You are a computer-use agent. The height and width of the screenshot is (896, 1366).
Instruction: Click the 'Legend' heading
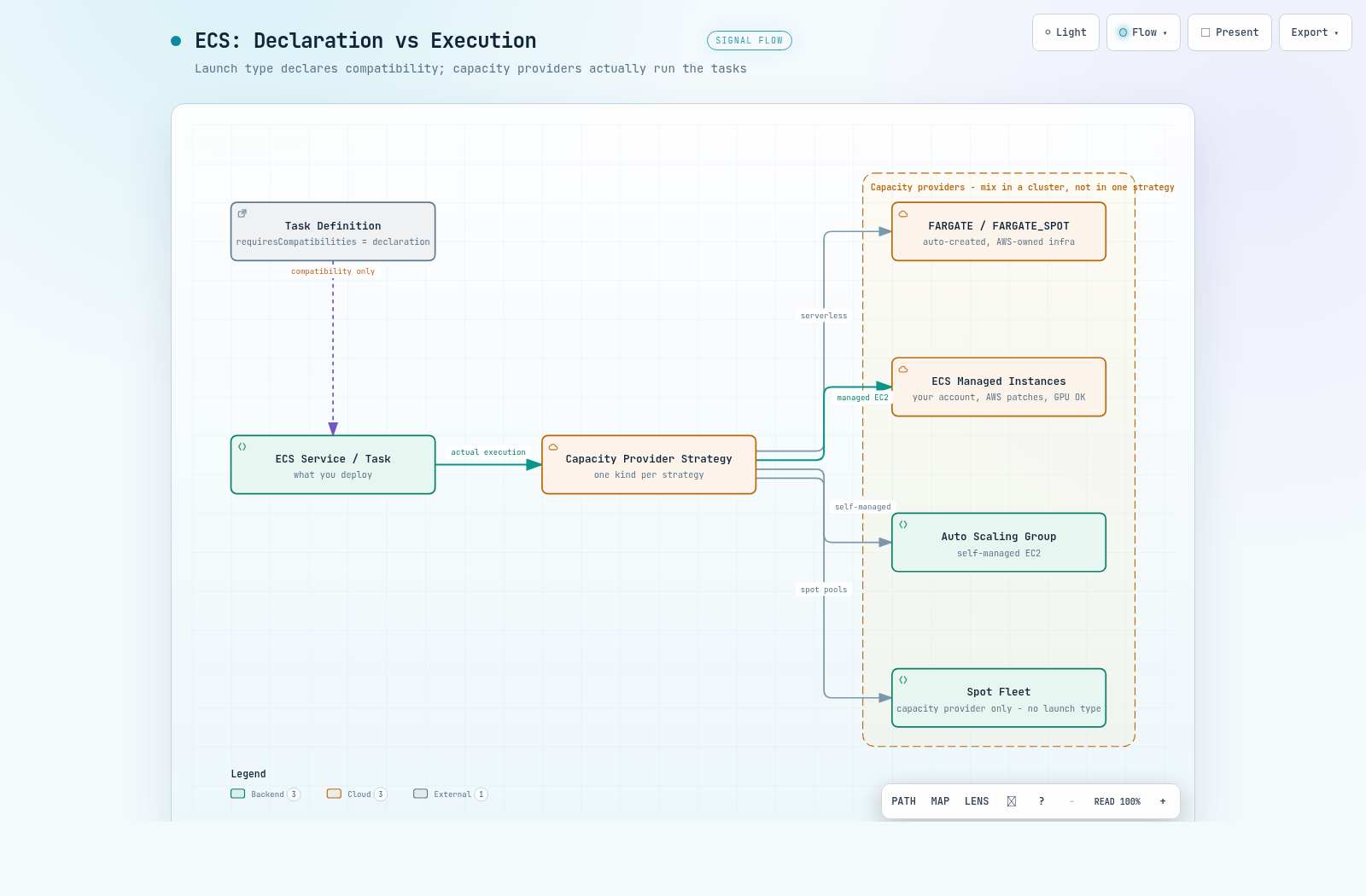pos(248,774)
